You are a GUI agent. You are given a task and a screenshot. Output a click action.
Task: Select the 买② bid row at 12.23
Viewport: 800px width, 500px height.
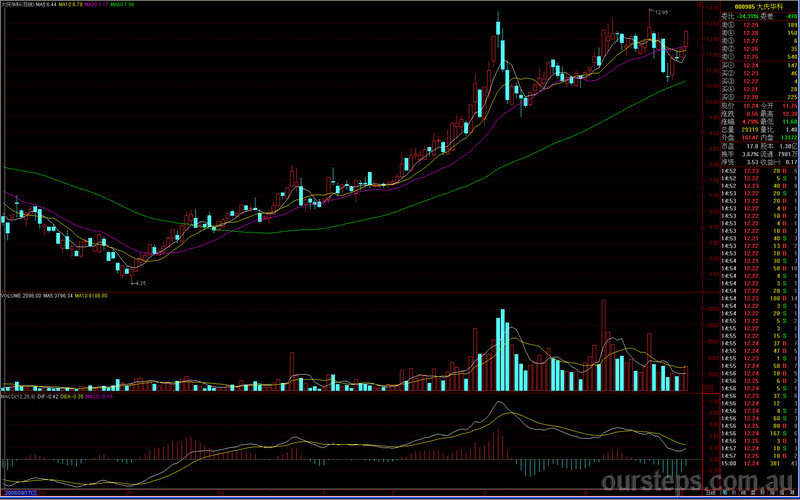click(759, 74)
